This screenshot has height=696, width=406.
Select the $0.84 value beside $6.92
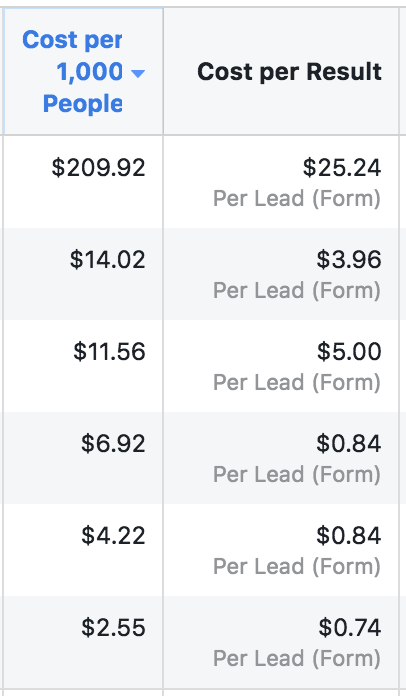tap(349, 443)
